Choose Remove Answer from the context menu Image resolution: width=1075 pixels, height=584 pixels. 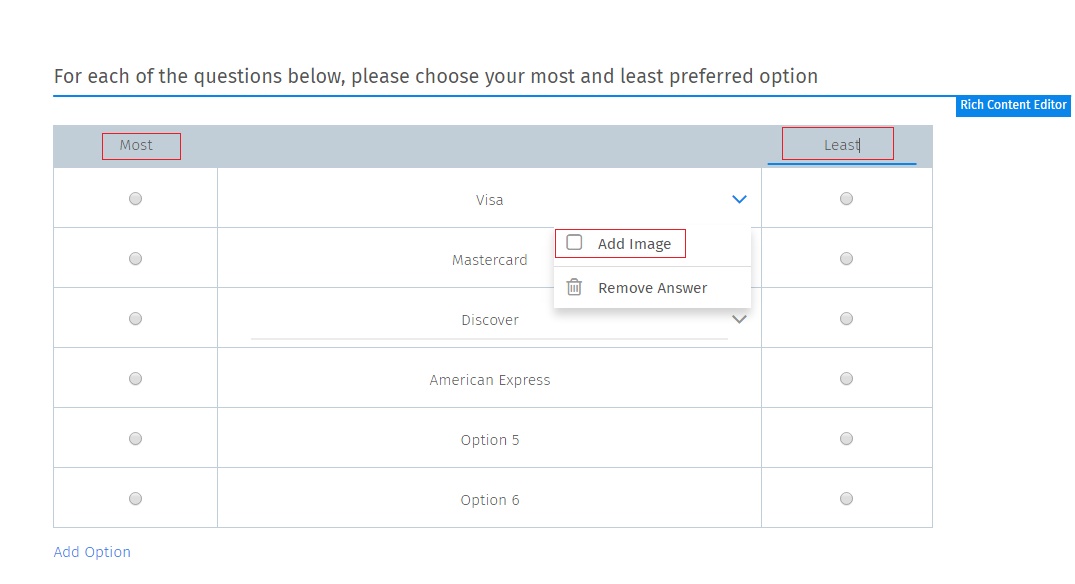click(x=652, y=287)
